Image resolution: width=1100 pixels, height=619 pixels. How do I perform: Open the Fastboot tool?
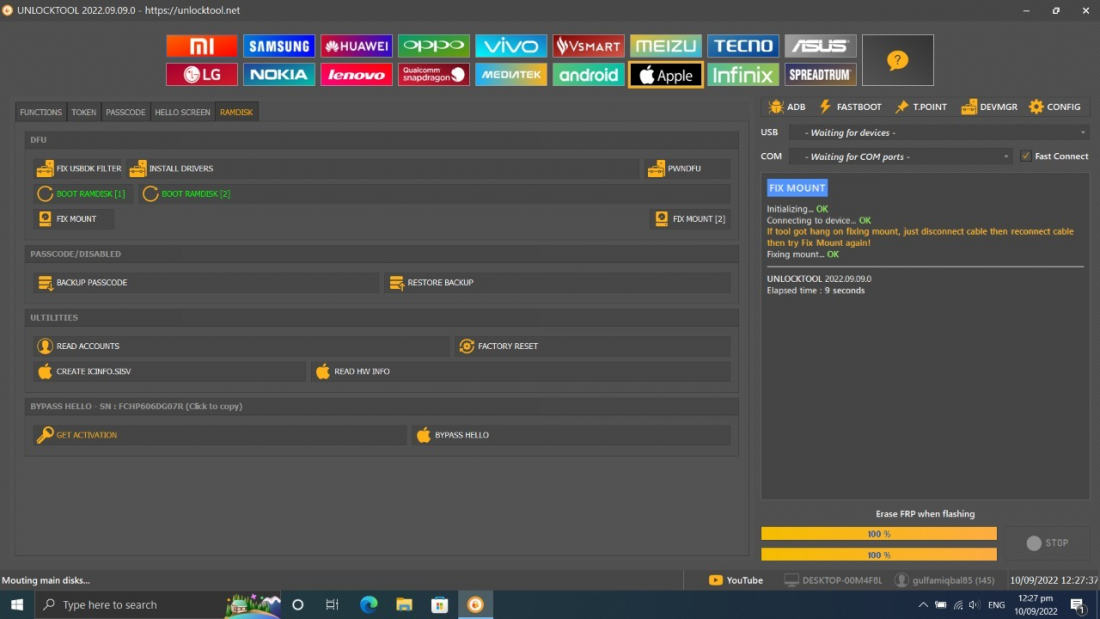coord(850,107)
